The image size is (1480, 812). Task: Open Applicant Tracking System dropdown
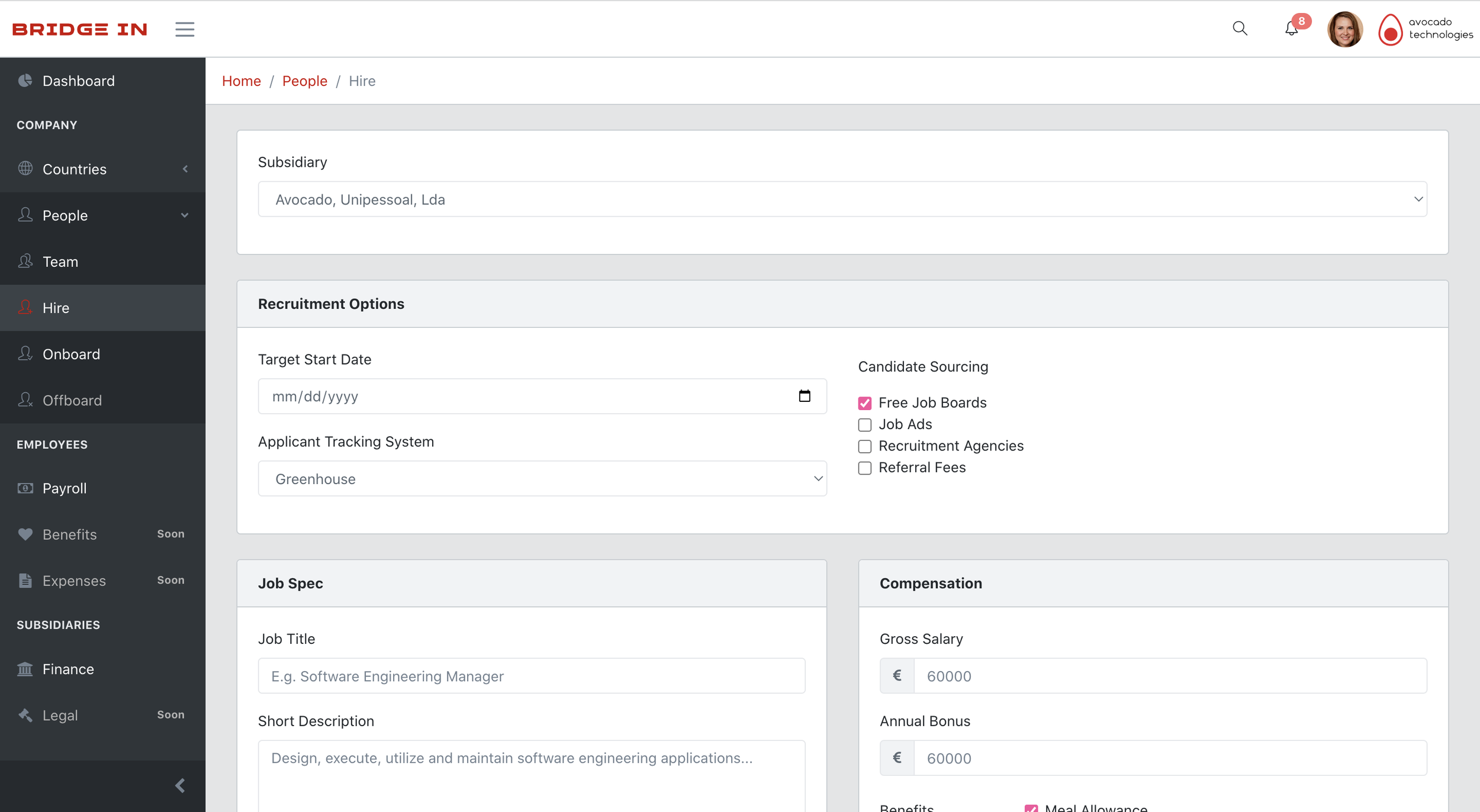[542, 479]
